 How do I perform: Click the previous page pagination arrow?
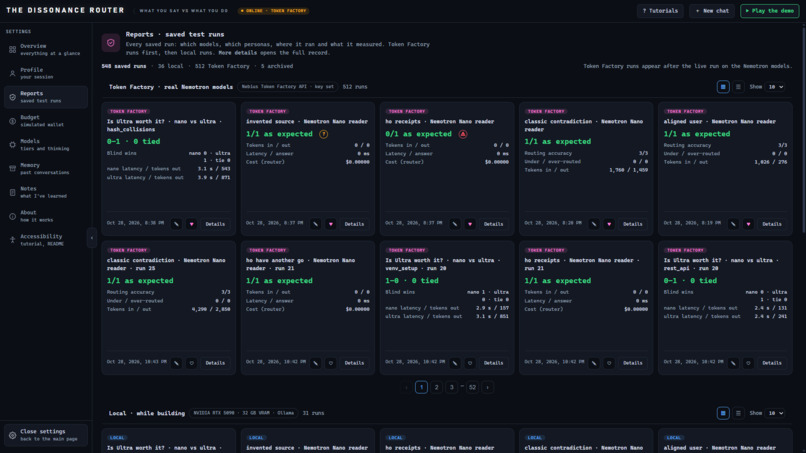(x=406, y=387)
